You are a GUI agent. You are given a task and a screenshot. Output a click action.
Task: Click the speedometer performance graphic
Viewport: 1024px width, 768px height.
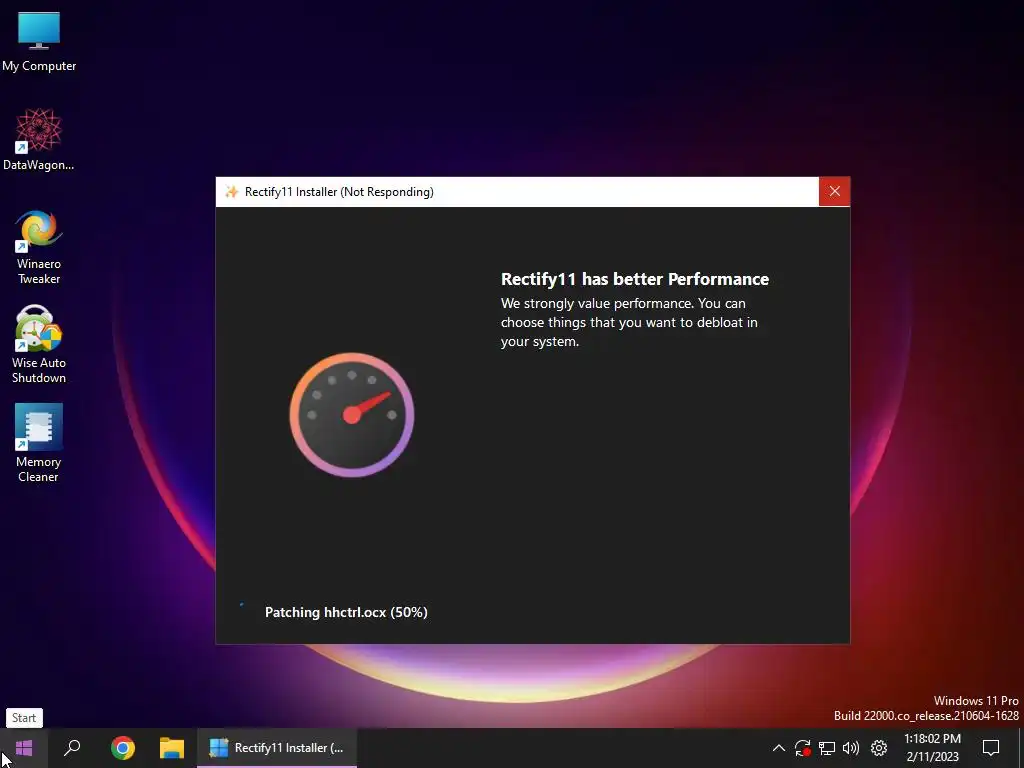pyautogui.click(x=352, y=415)
